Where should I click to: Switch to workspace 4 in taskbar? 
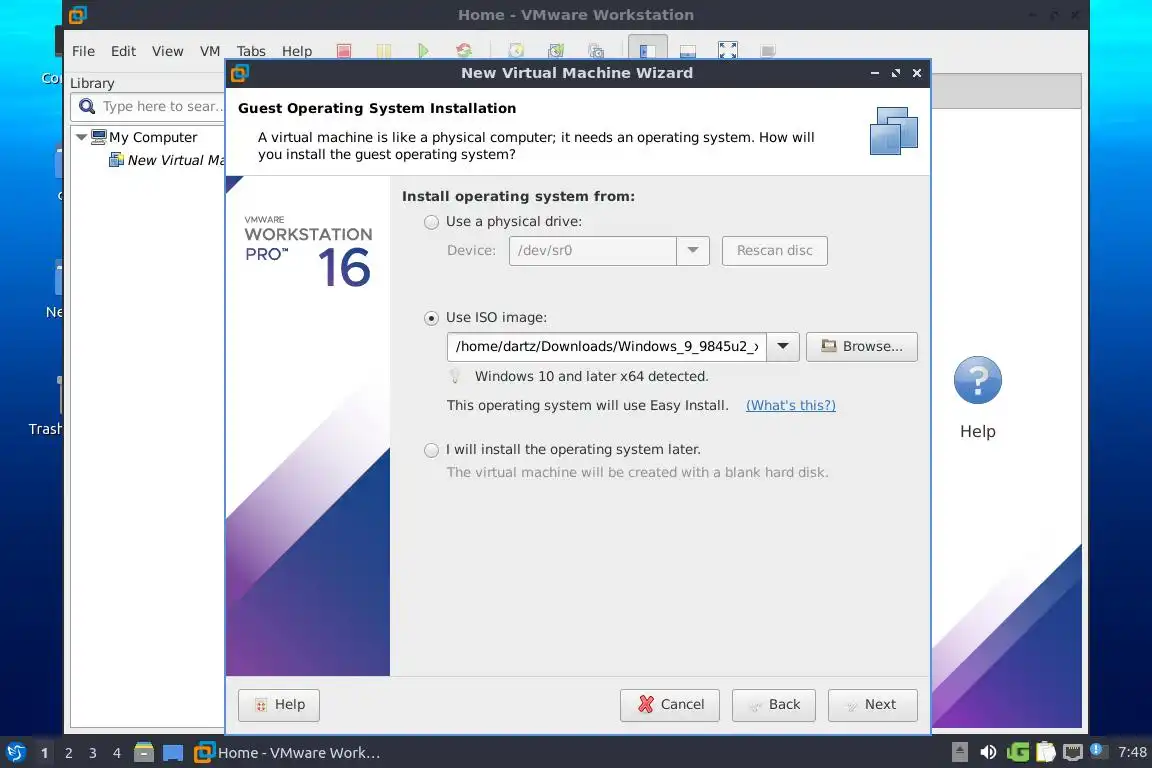(x=117, y=753)
